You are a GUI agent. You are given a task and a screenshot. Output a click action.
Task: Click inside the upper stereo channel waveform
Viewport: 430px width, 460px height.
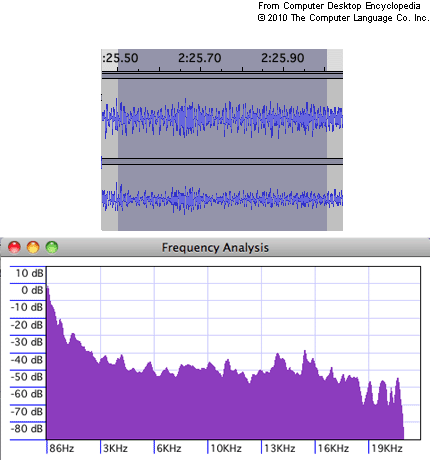[x=222, y=117]
